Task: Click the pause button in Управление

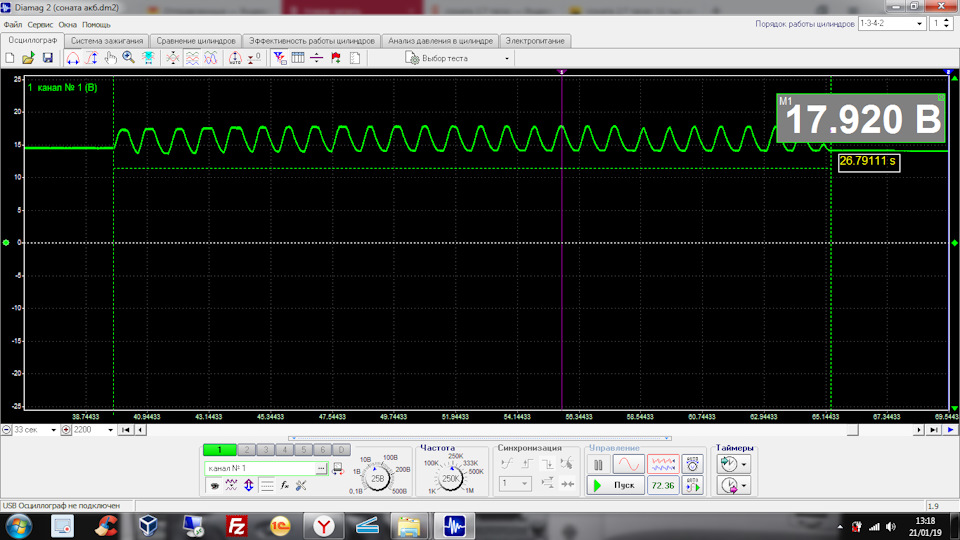Action: point(598,464)
